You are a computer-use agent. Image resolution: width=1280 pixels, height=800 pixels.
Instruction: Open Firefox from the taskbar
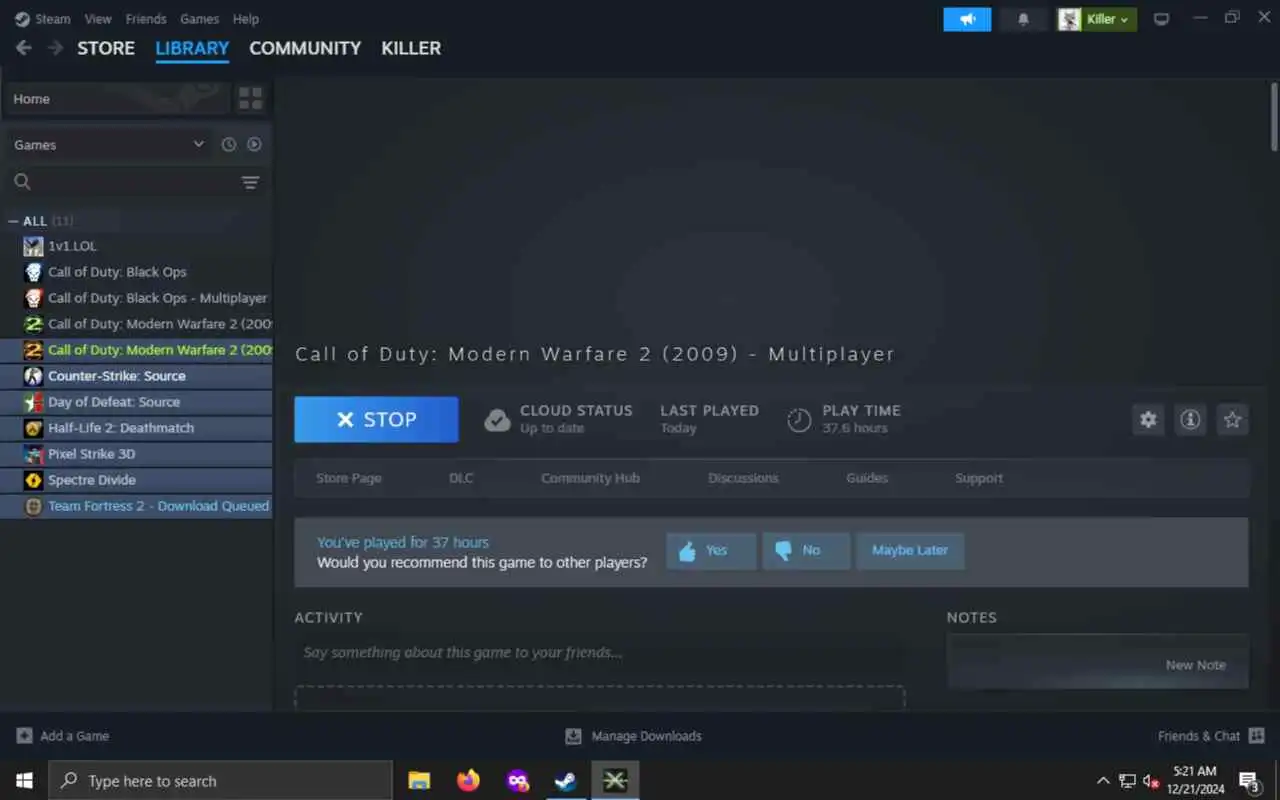click(x=468, y=780)
